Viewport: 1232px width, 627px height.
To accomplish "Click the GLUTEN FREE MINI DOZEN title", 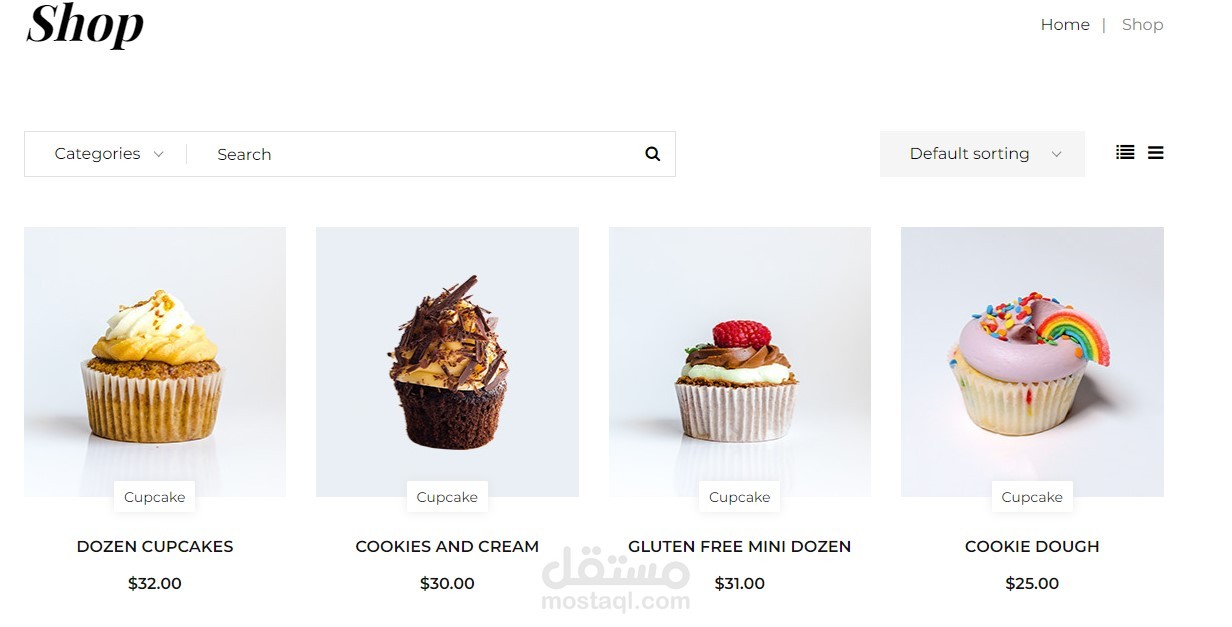I will 740,547.
